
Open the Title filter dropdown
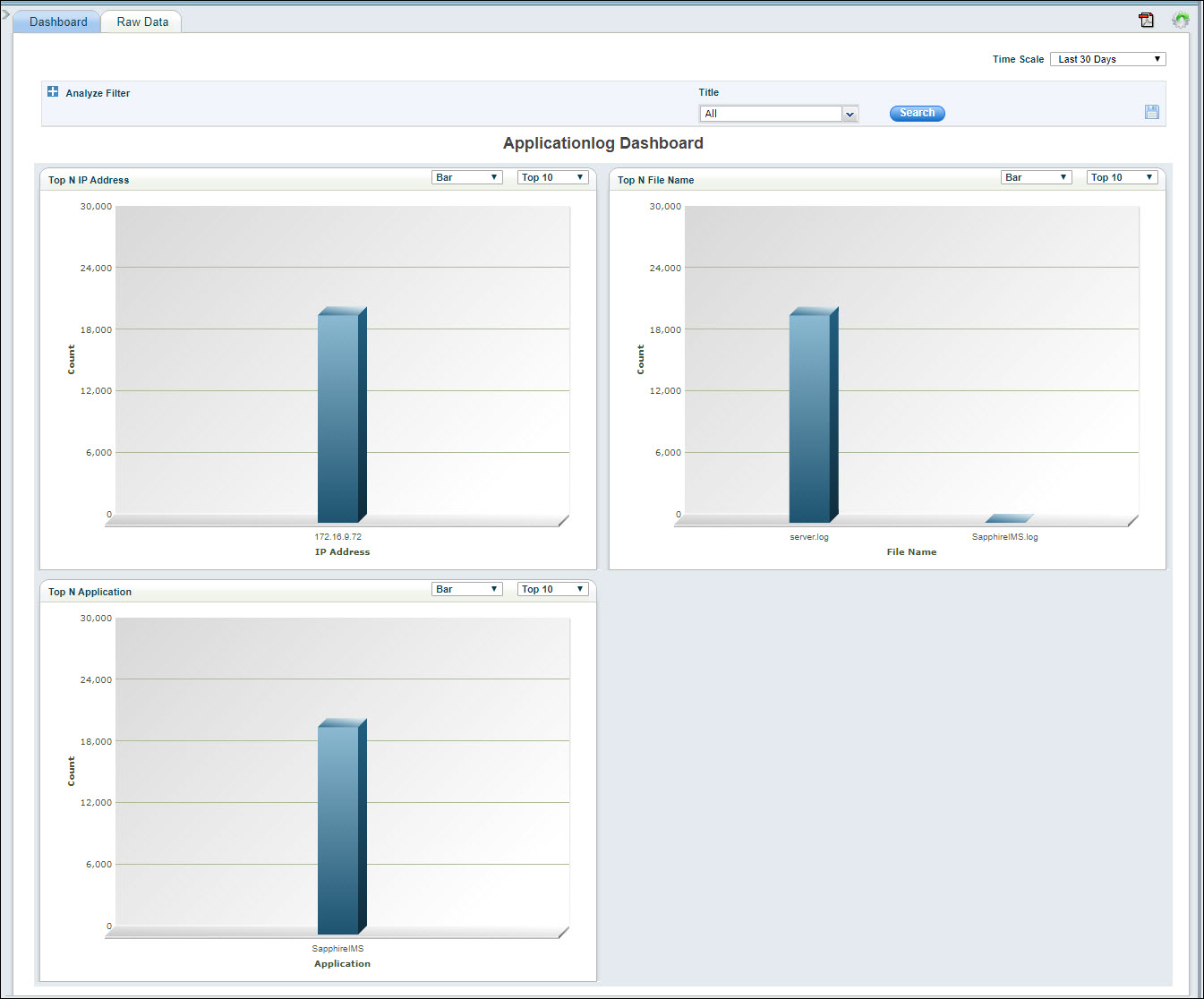(x=778, y=114)
